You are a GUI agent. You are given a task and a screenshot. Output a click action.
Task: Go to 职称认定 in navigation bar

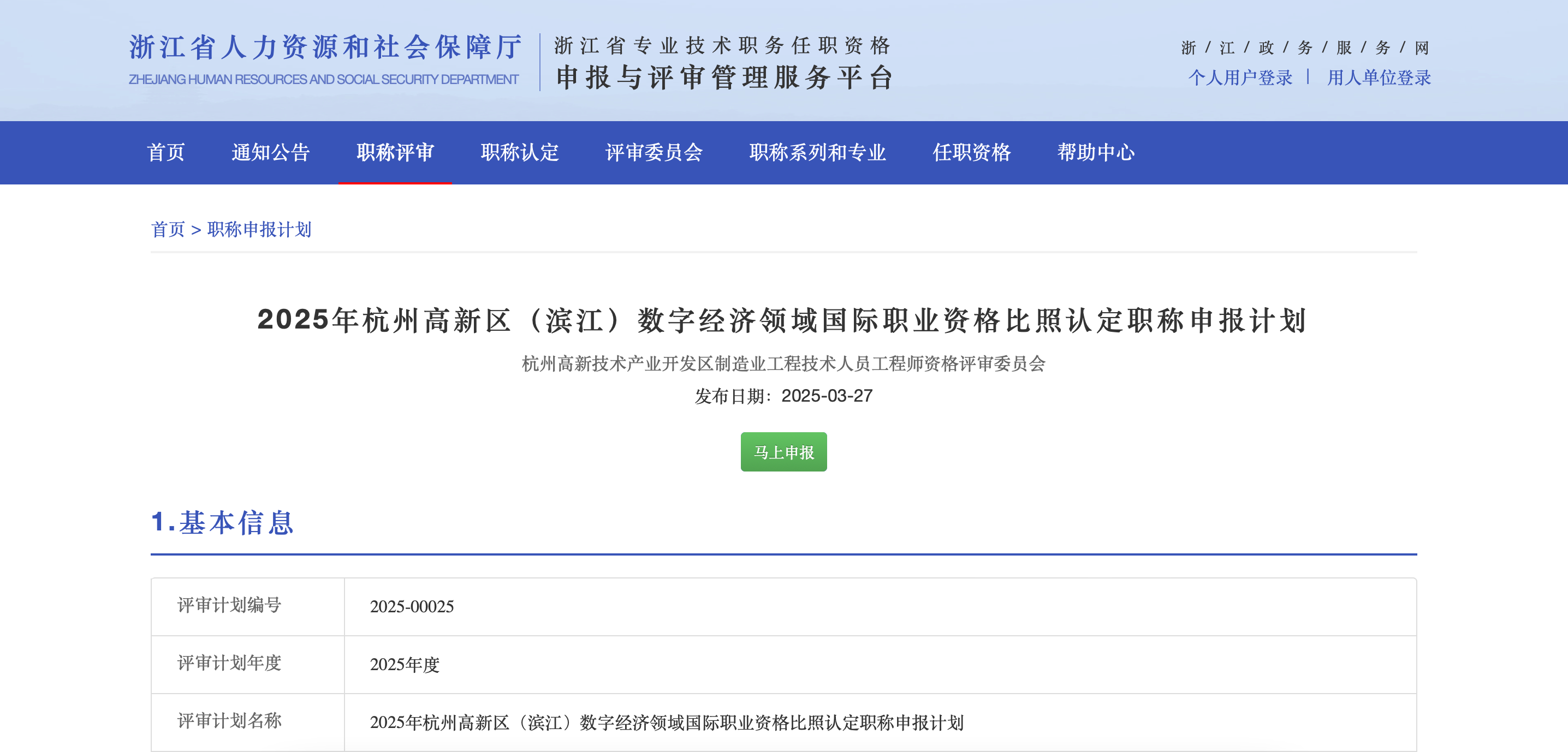tap(519, 152)
